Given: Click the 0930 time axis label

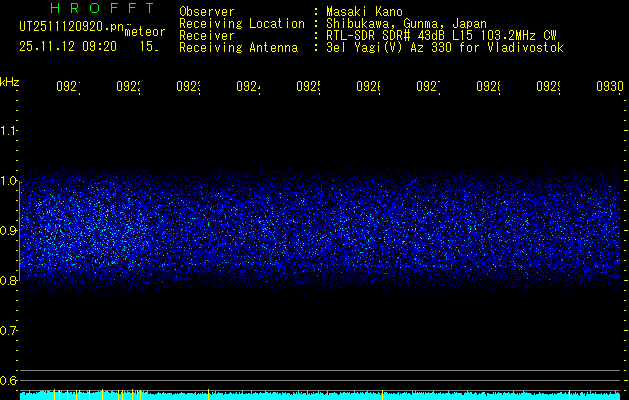Looking at the screenshot, I should click(x=610, y=87).
